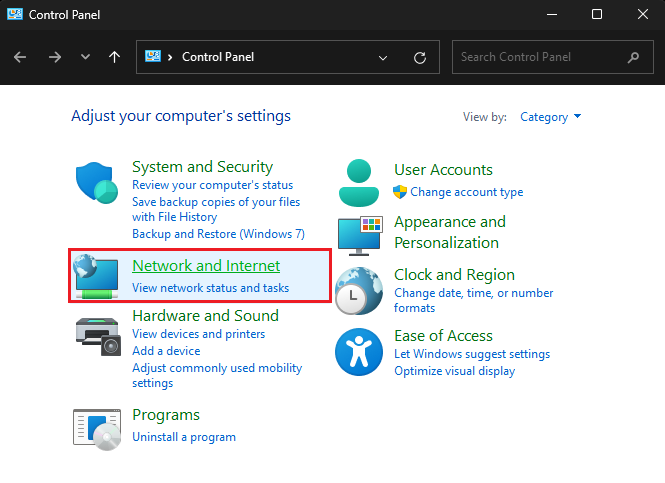Open View devices and printers link
The image size is (665, 483).
198,334
